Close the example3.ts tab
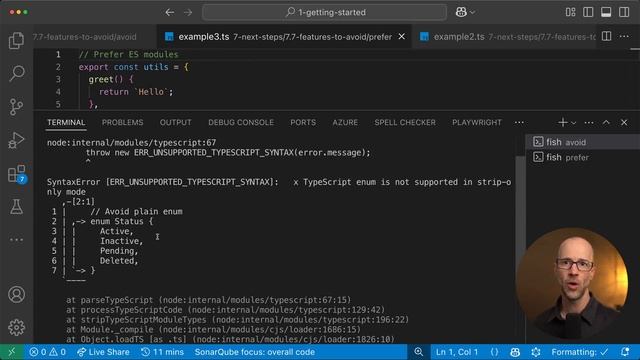The image size is (640, 360). click(402, 36)
